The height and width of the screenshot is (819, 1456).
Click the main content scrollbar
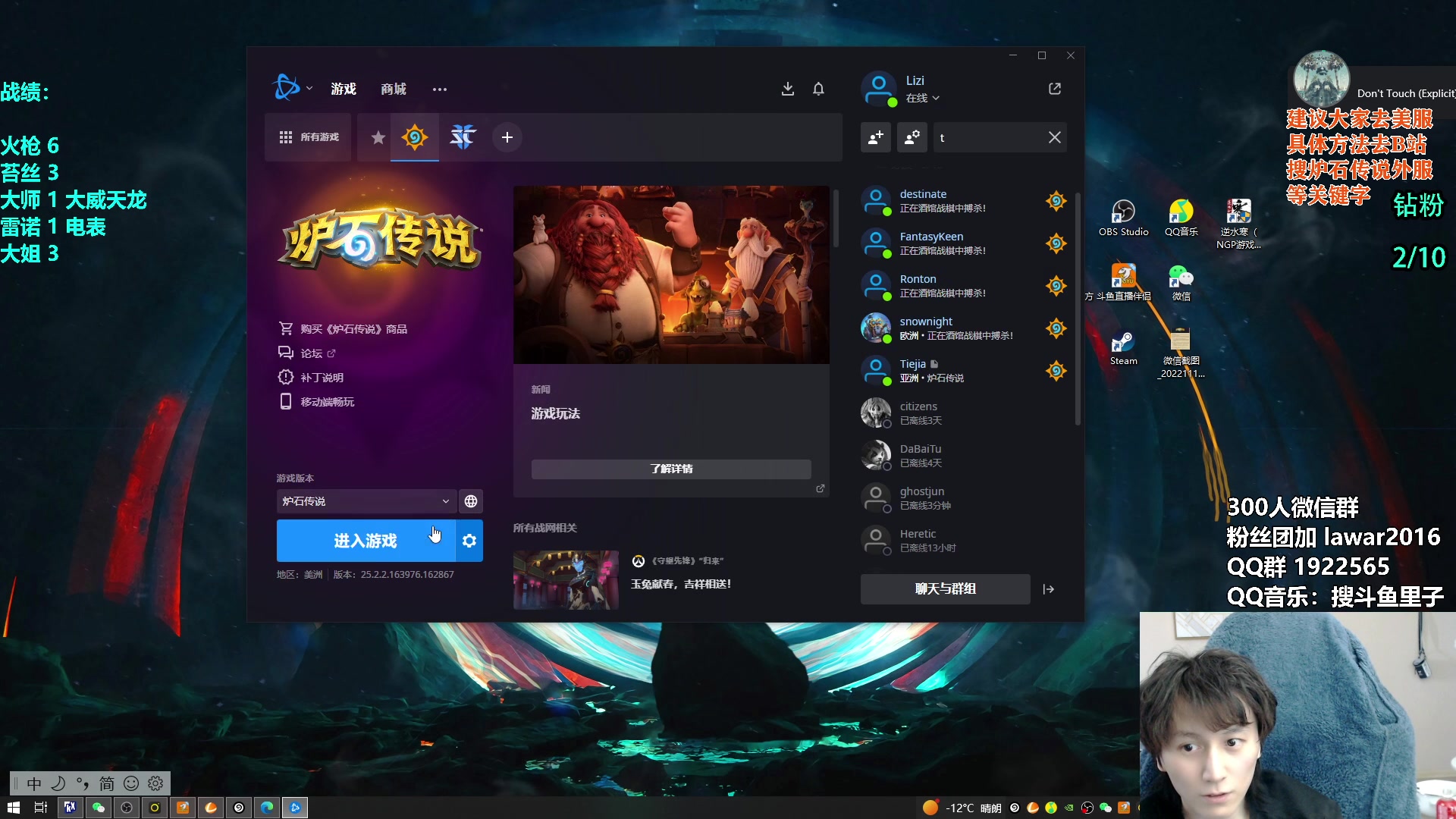pos(836,218)
